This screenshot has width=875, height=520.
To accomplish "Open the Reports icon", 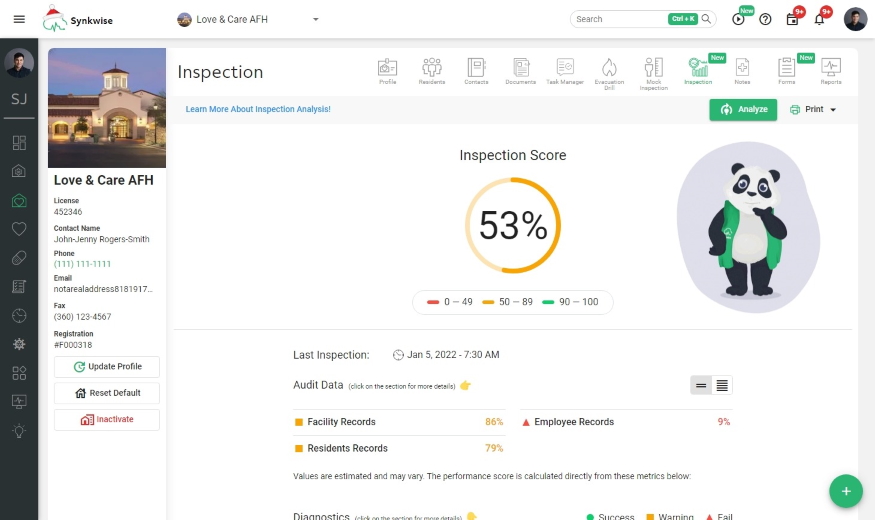I will (831, 71).
